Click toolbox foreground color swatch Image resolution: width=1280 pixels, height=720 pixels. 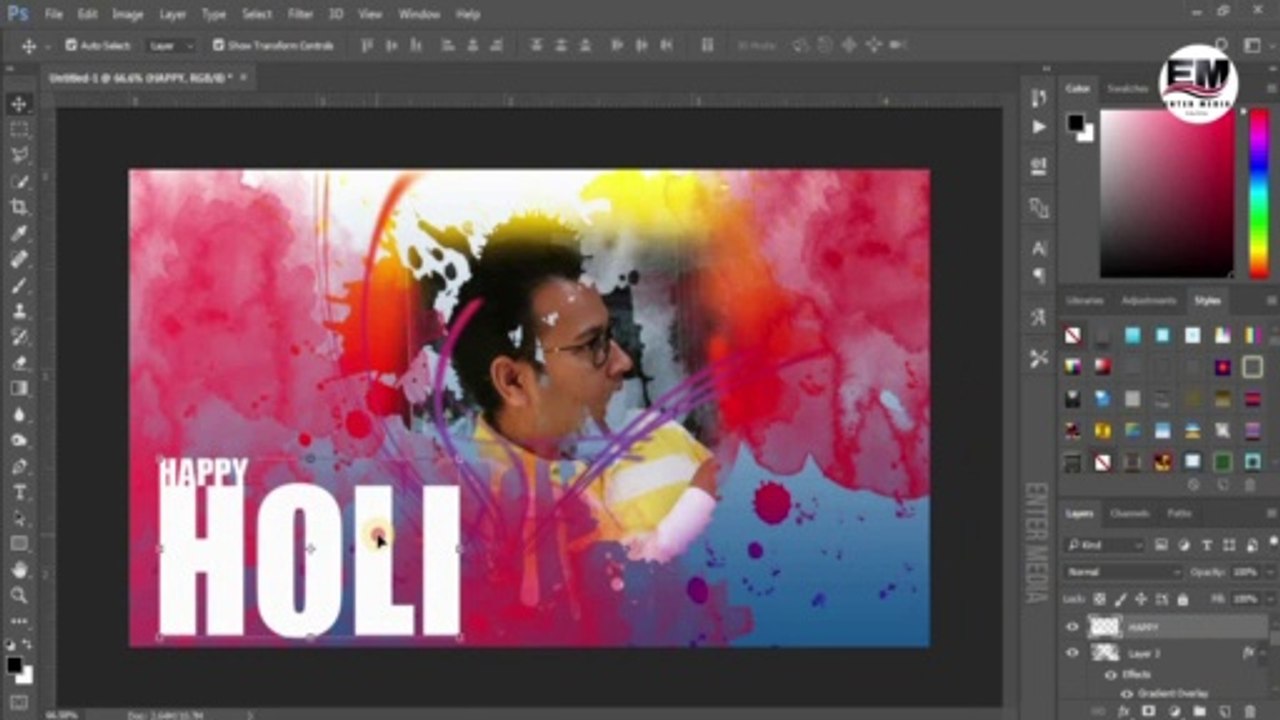tap(14, 666)
